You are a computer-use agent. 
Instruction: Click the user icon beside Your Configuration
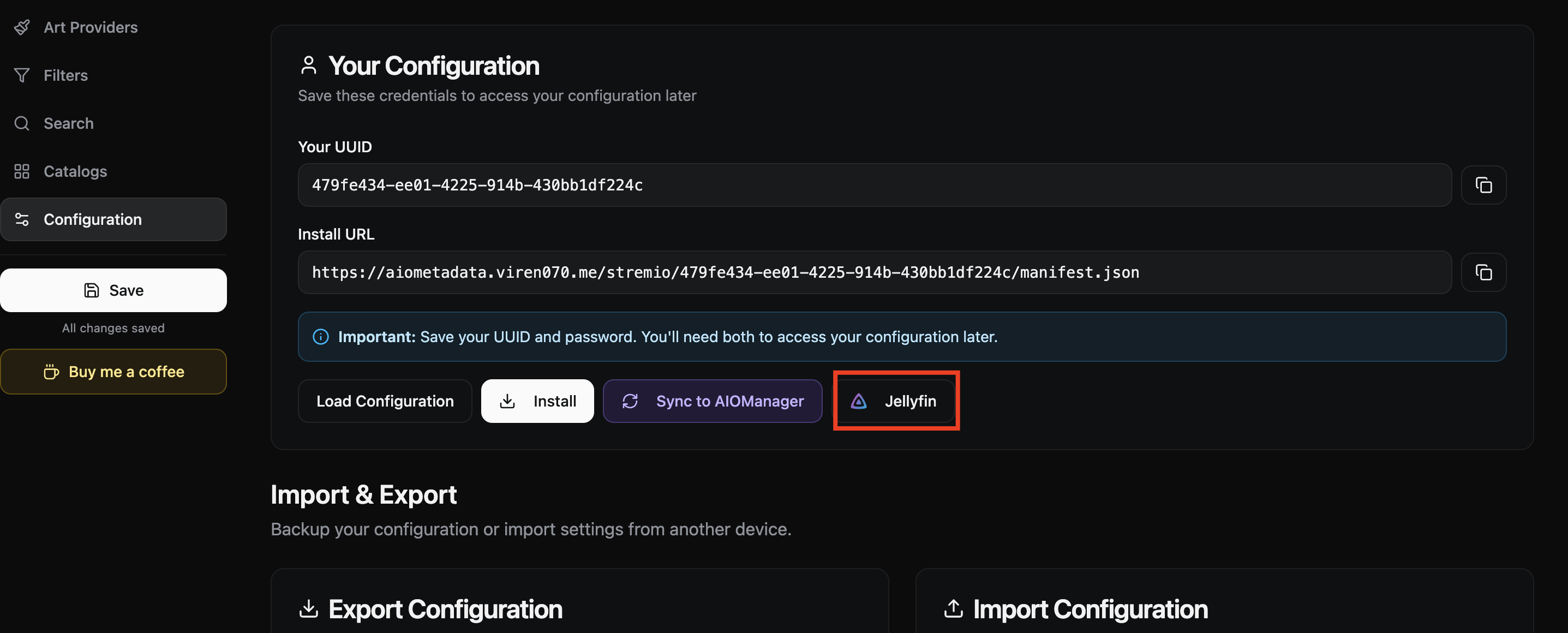tap(309, 65)
